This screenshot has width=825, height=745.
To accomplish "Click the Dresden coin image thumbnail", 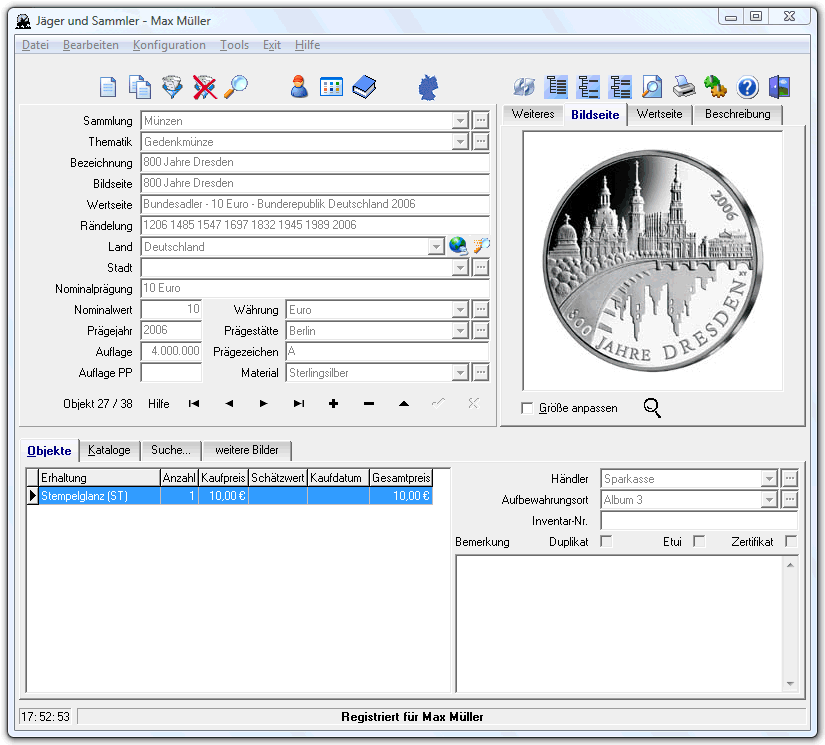I will (x=652, y=260).
